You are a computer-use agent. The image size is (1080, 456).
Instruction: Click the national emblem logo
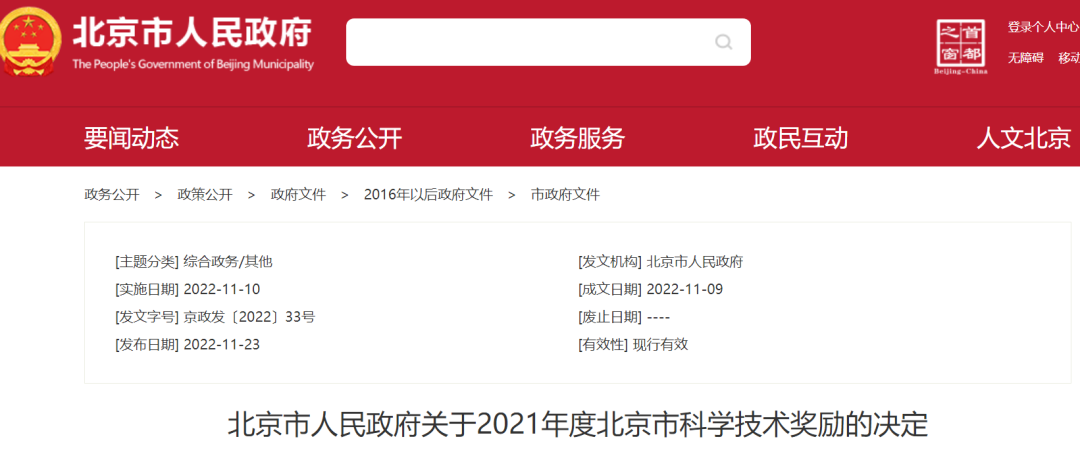point(30,41)
